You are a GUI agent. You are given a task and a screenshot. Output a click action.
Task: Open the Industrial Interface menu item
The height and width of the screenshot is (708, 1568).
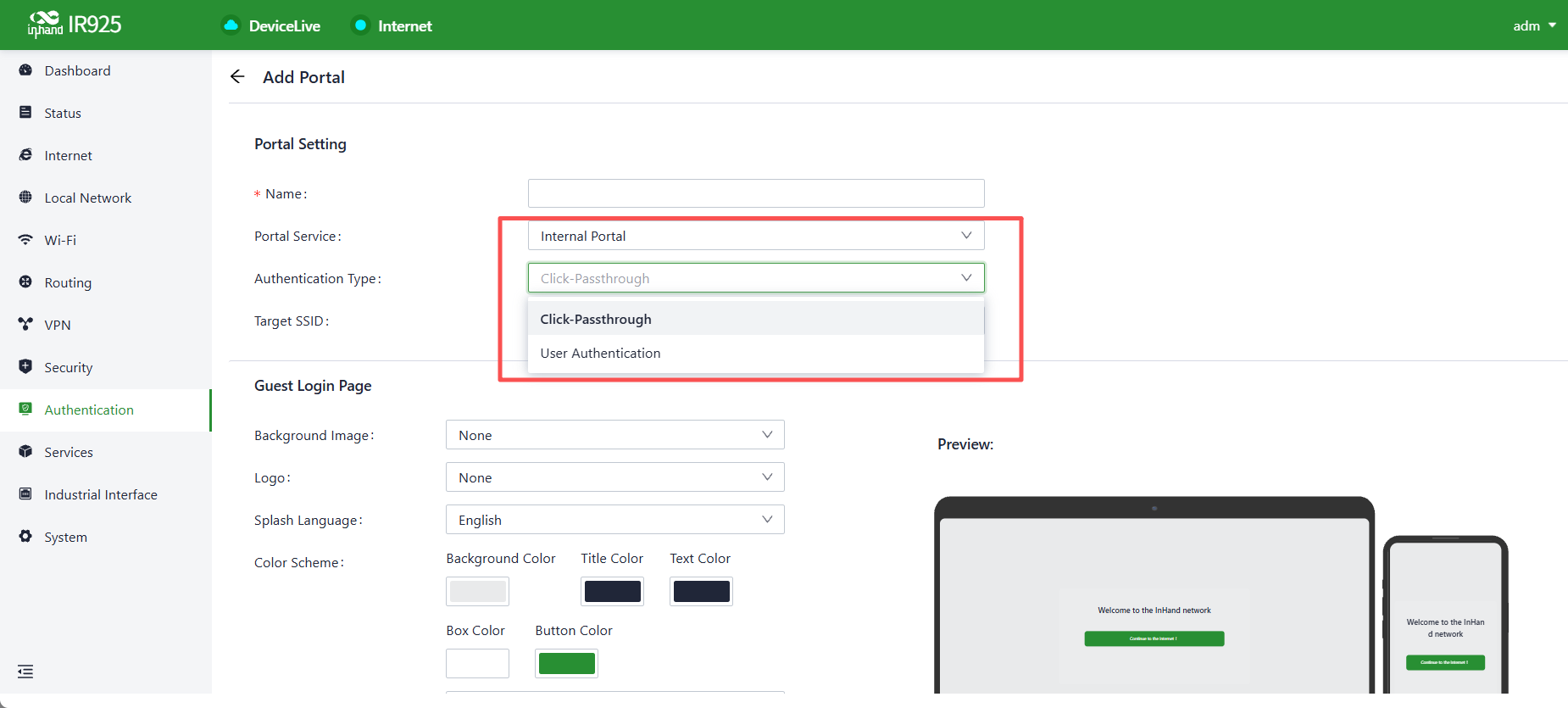pyautogui.click(x=106, y=494)
